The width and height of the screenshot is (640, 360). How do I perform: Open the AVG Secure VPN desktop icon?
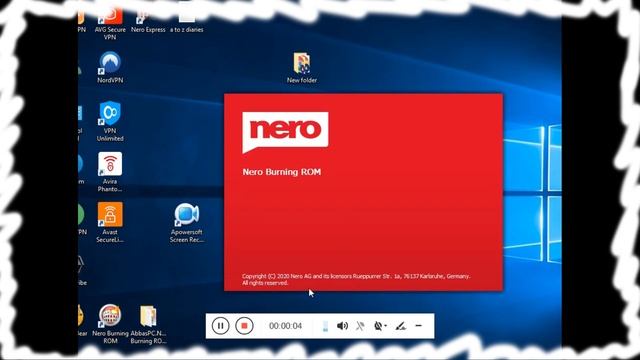point(110,24)
